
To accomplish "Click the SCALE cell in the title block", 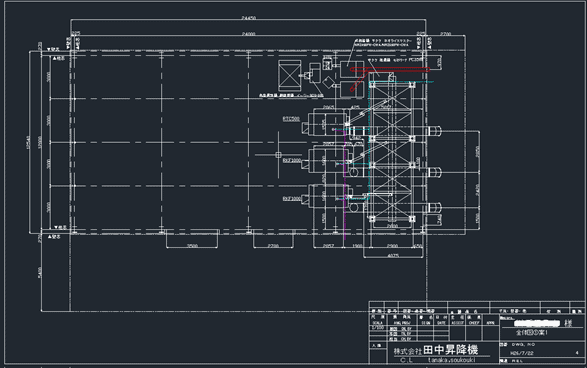I will tap(377, 322).
